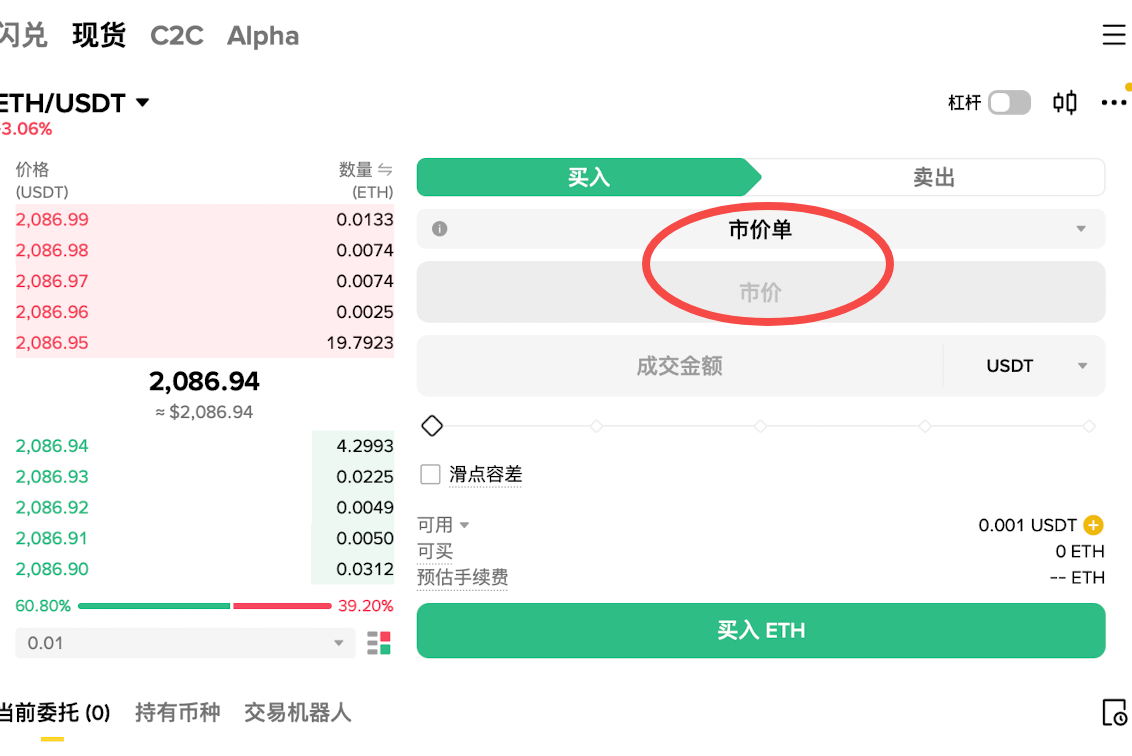Select the 持有币种 tab
Screen dimensions: 1132x756
(178, 713)
